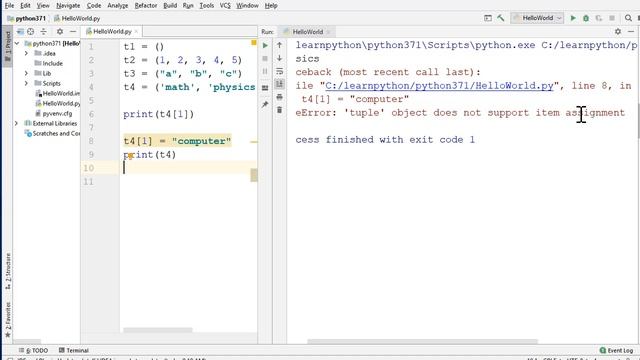
Task: Click the restore layout icon in Run panel
Action: 265,88
